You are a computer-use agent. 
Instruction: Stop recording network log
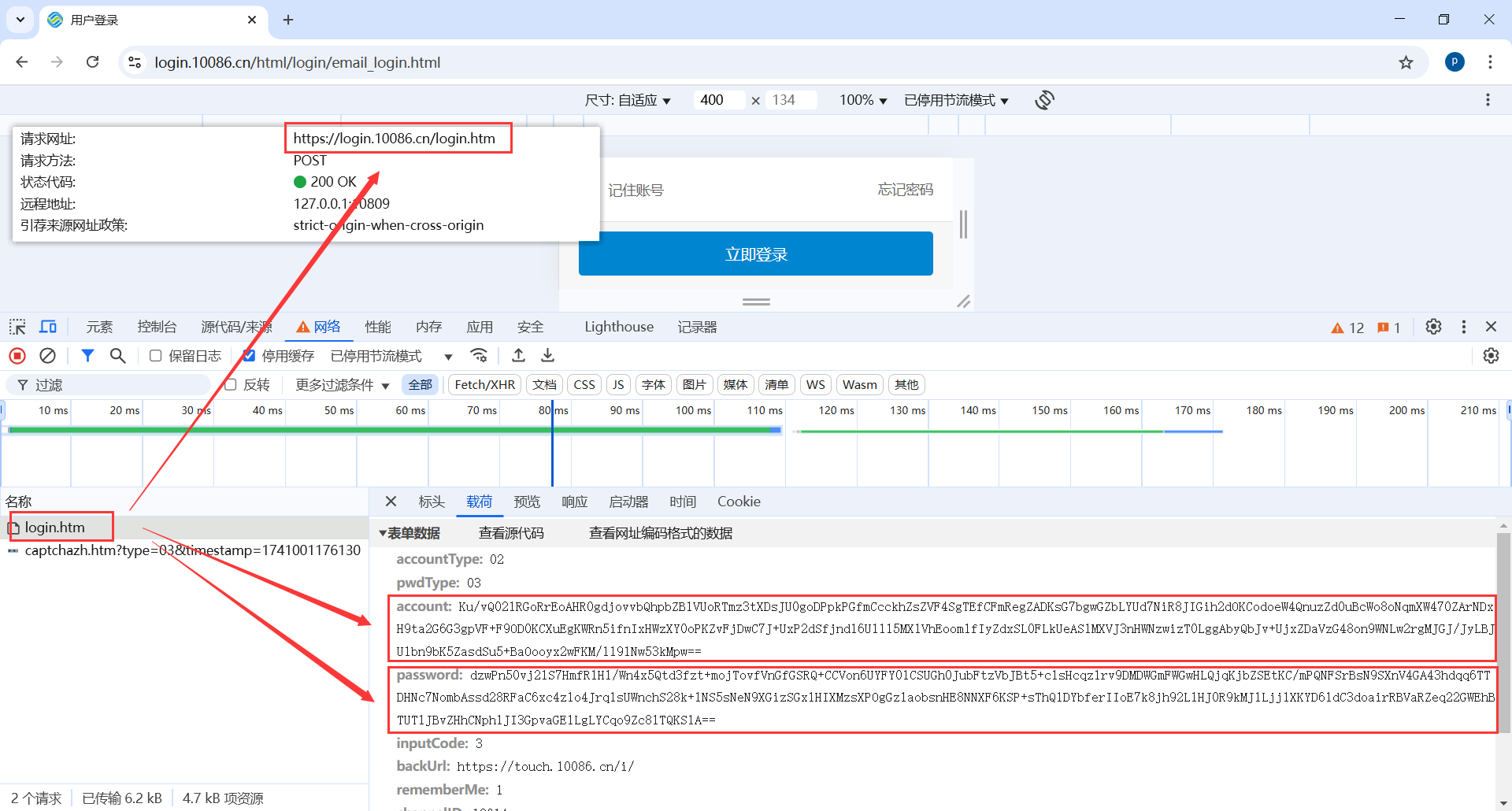click(17, 356)
